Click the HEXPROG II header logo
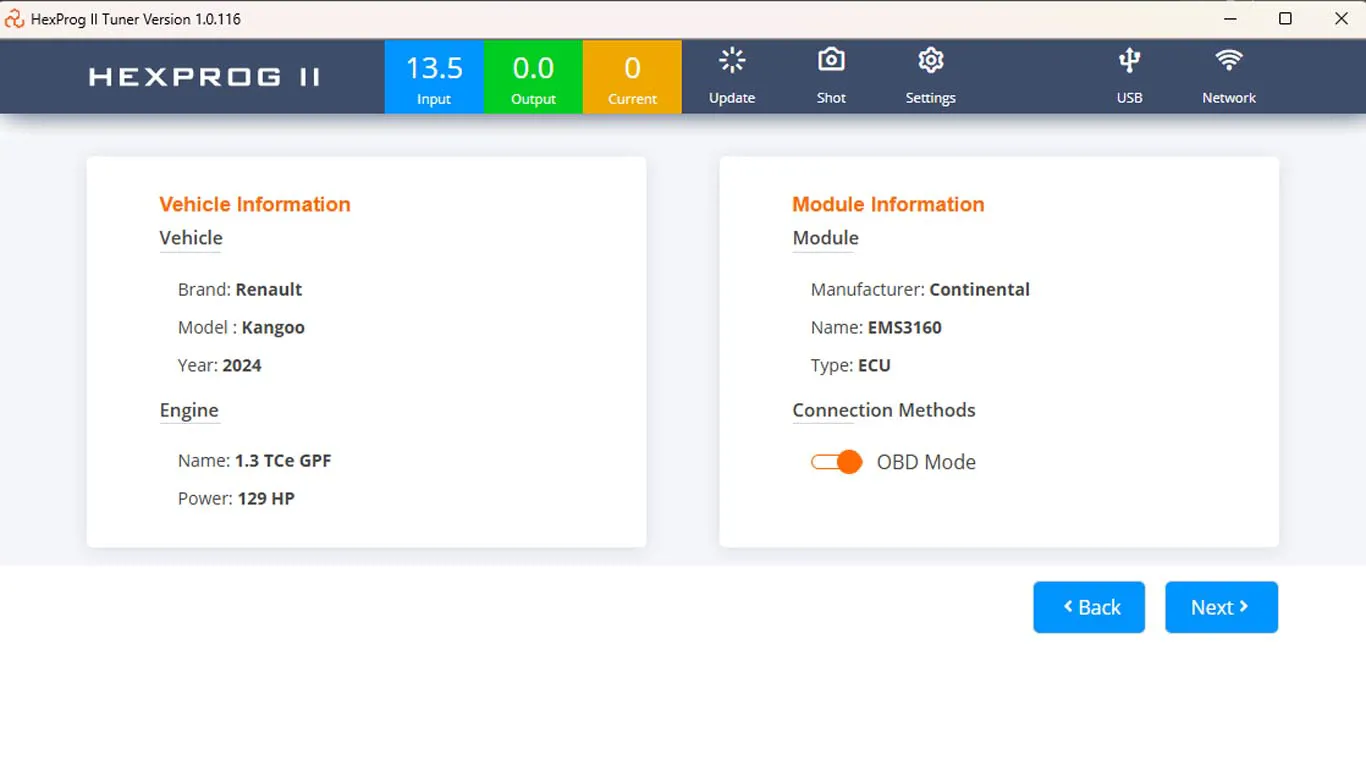1366x768 pixels. [204, 77]
